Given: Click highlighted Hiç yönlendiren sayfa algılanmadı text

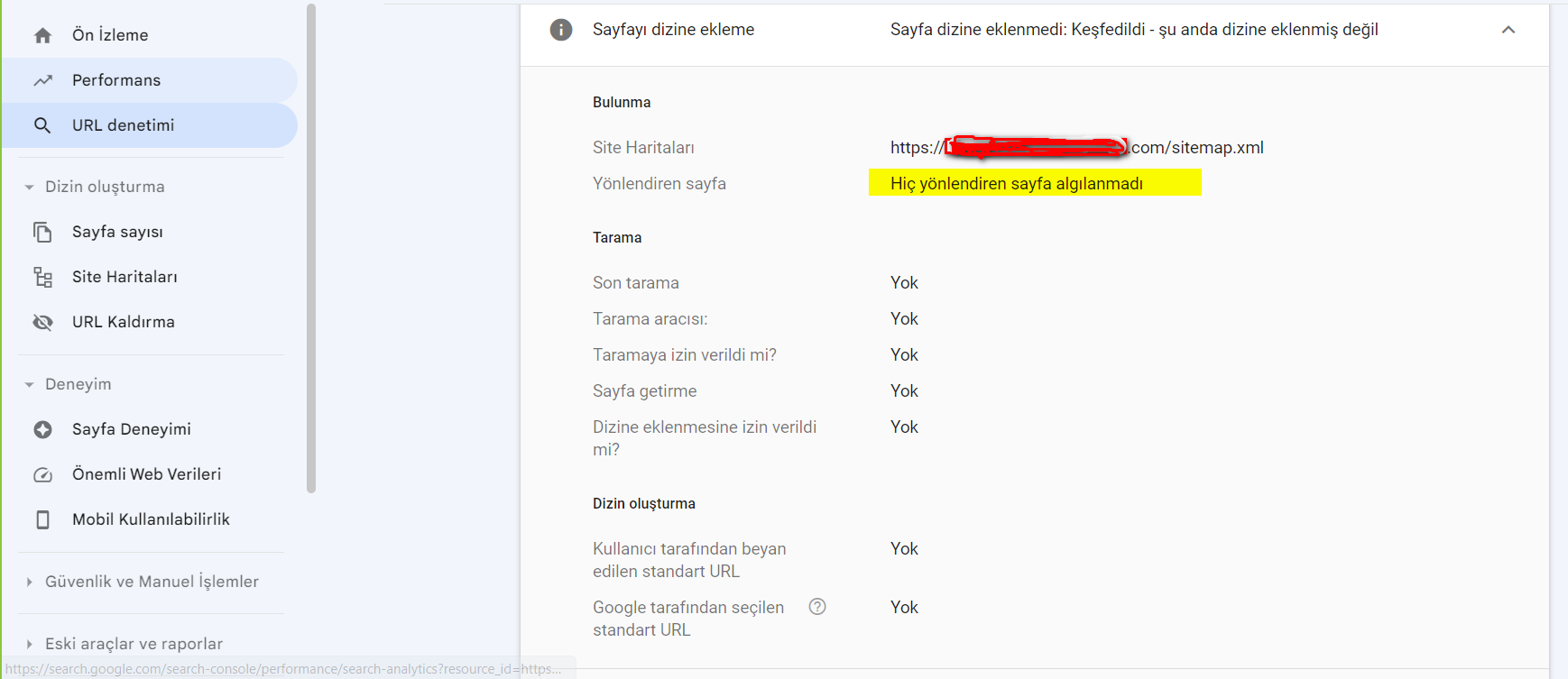Looking at the screenshot, I should tap(1017, 183).
